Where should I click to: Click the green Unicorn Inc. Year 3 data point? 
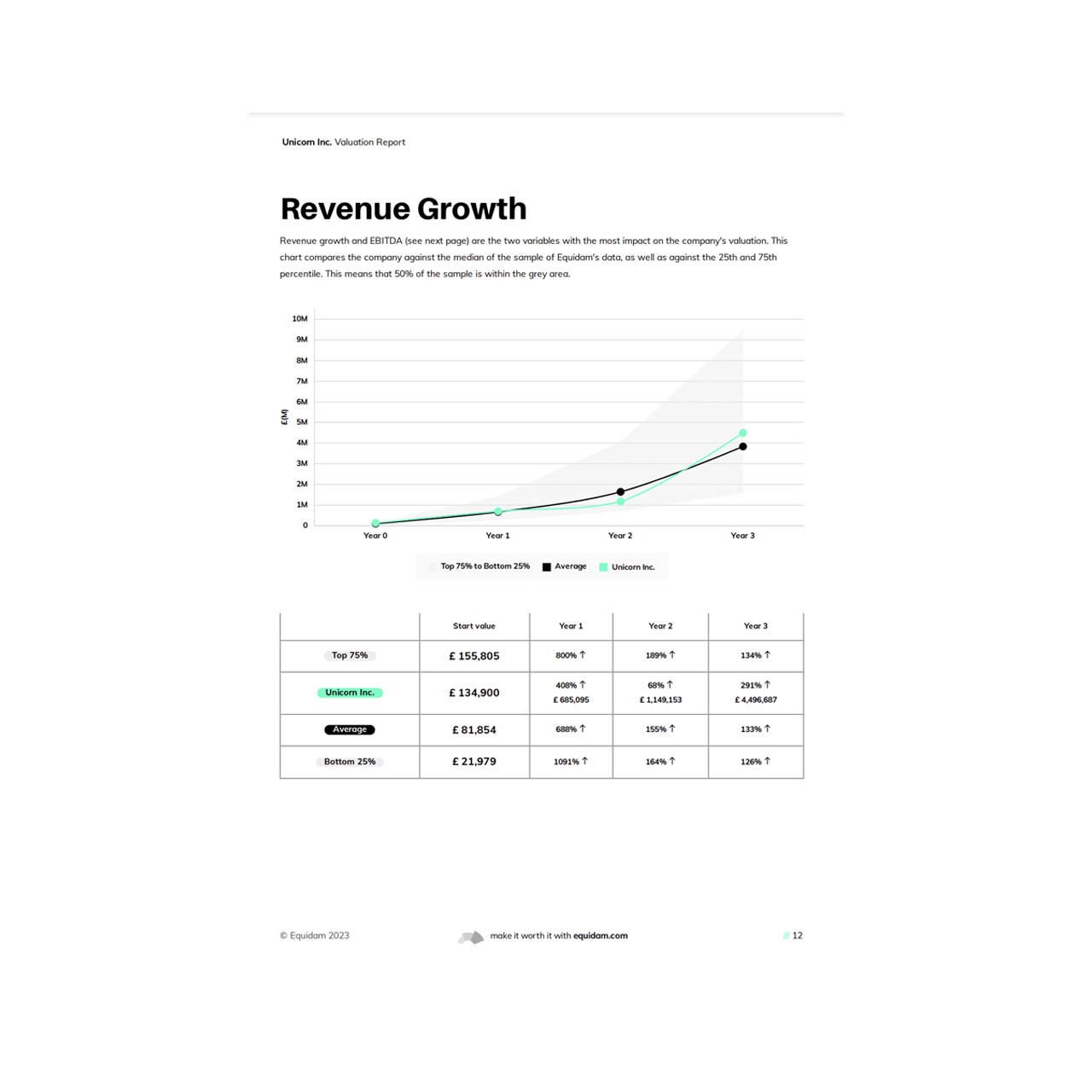743,433
